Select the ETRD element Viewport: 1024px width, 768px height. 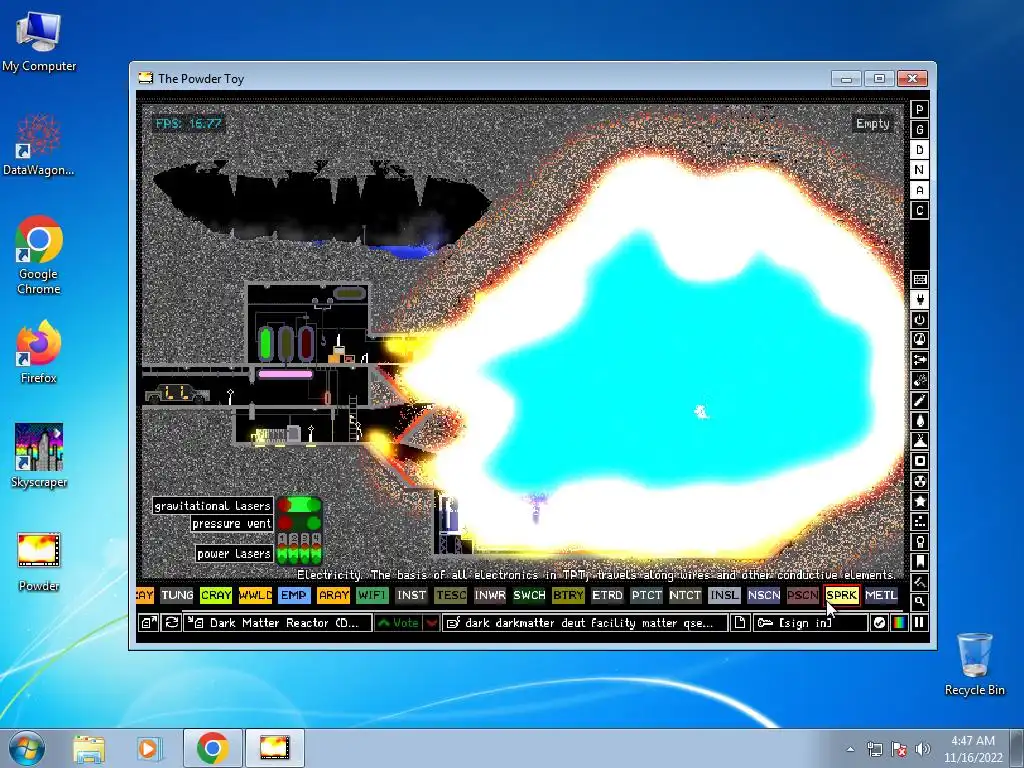click(607, 596)
